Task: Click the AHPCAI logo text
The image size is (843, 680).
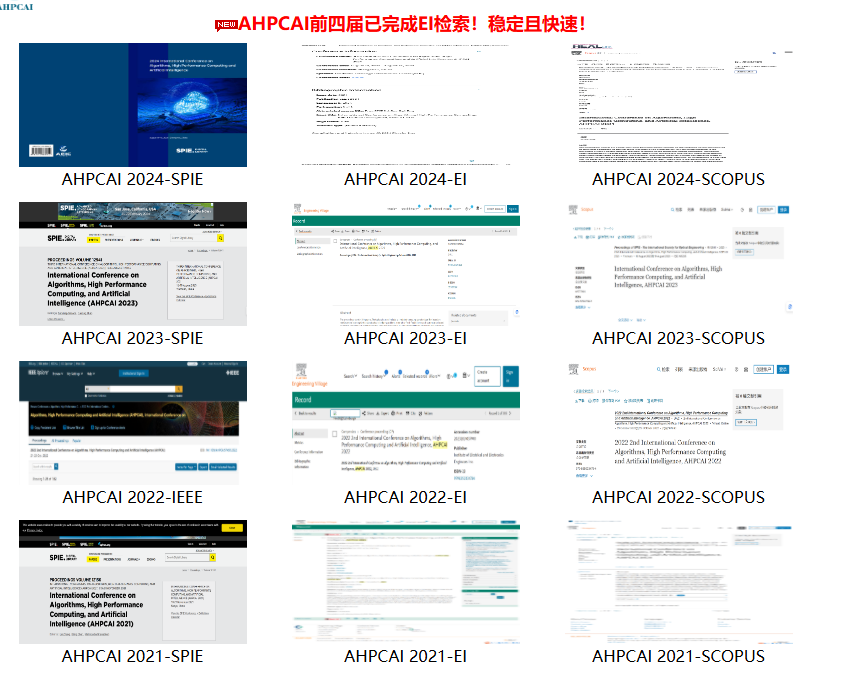Action: (x=16, y=7)
